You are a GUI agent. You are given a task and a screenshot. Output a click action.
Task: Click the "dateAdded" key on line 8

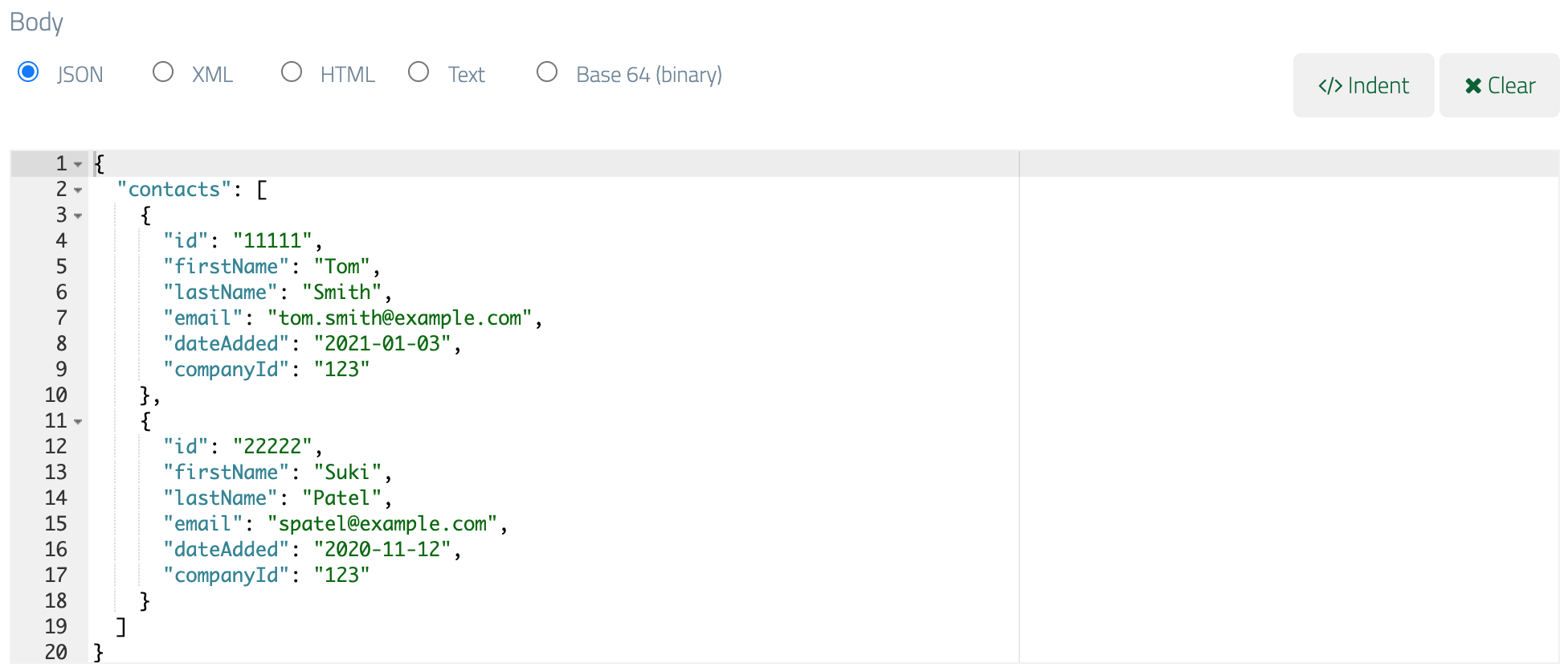pos(227,344)
